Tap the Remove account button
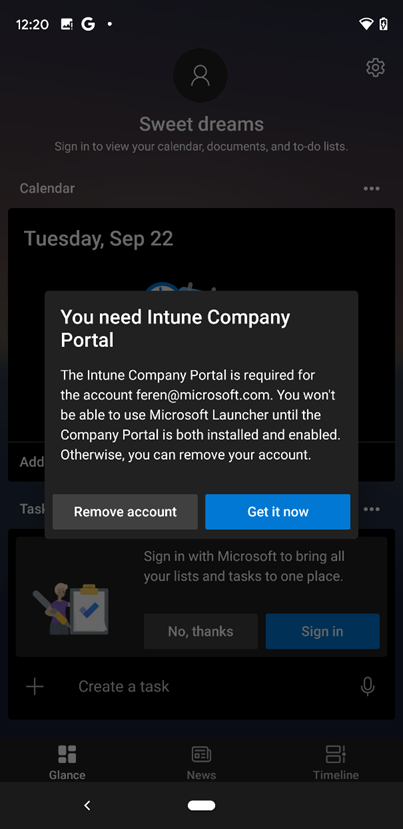The width and height of the screenshot is (403, 829). [125, 512]
